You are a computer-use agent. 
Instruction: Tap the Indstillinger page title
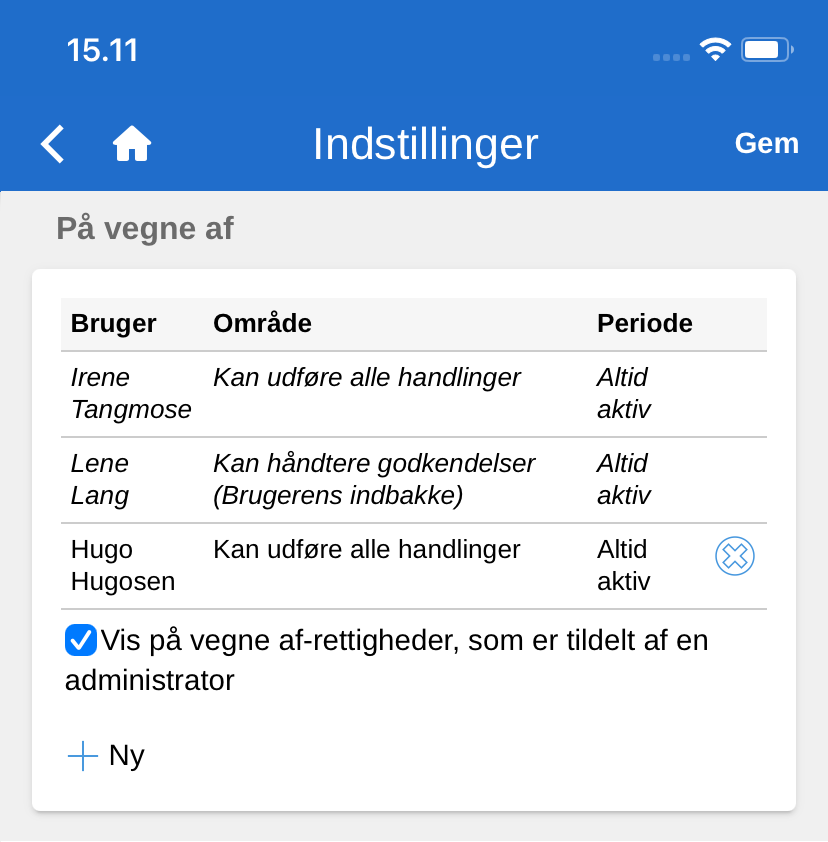pyautogui.click(x=425, y=144)
